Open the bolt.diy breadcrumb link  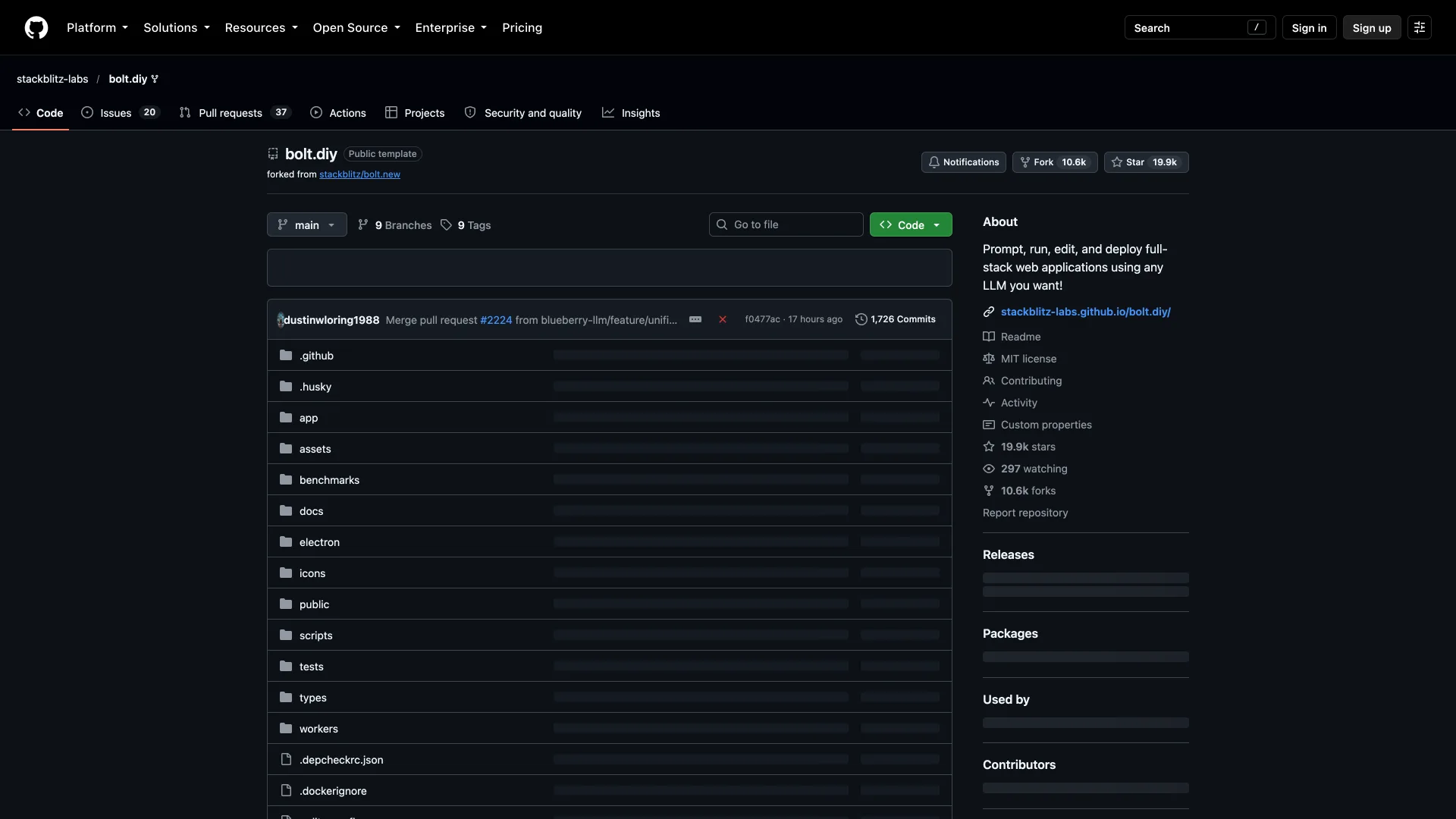tap(128, 79)
